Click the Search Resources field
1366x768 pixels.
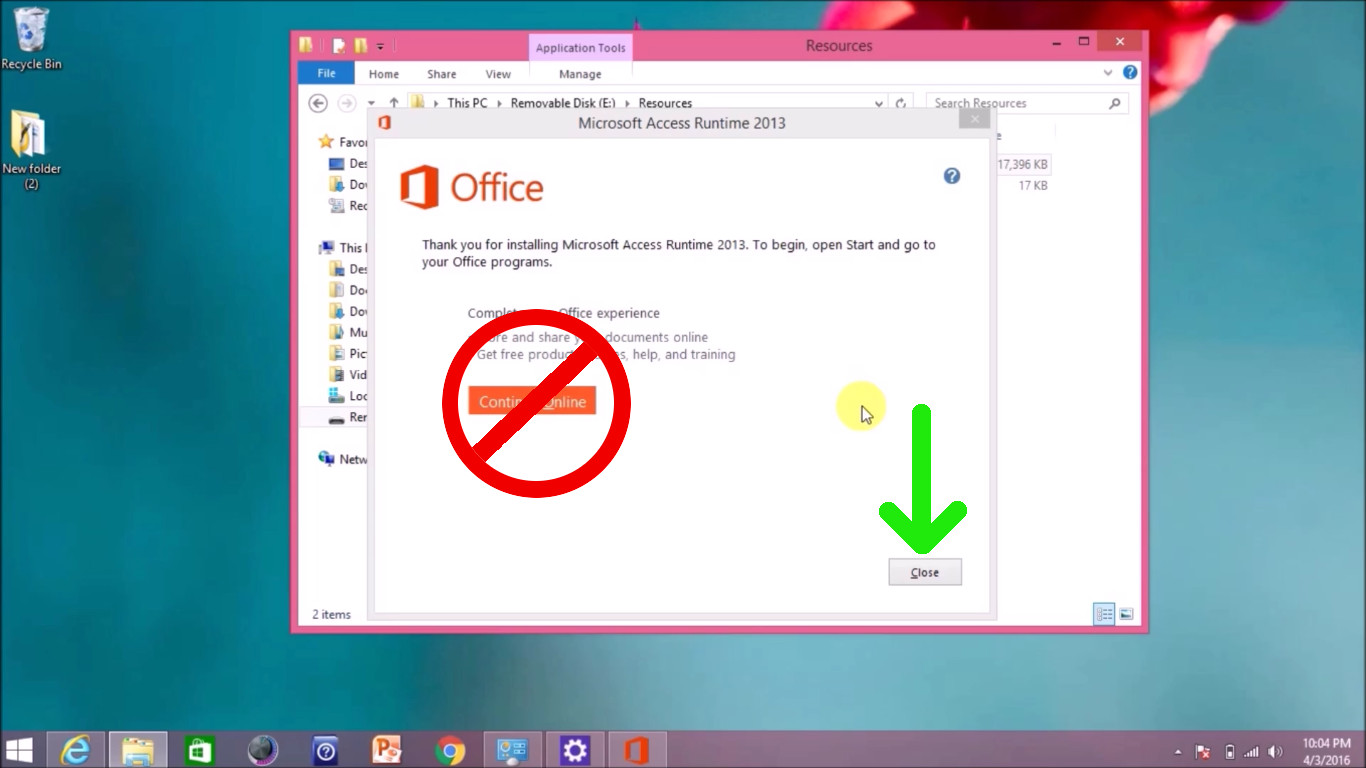(x=1027, y=103)
